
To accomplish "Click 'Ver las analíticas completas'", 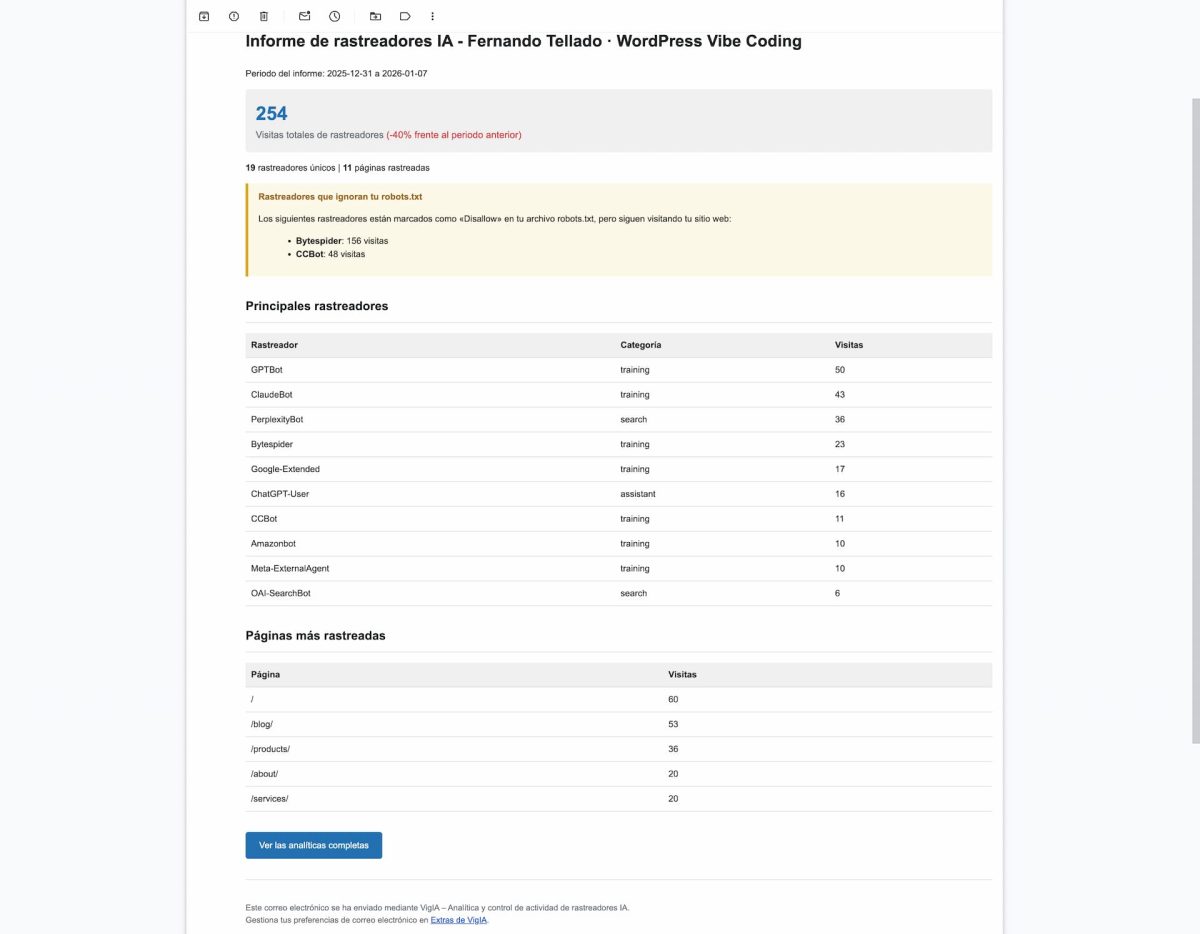I will pyautogui.click(x=313, y=845).
